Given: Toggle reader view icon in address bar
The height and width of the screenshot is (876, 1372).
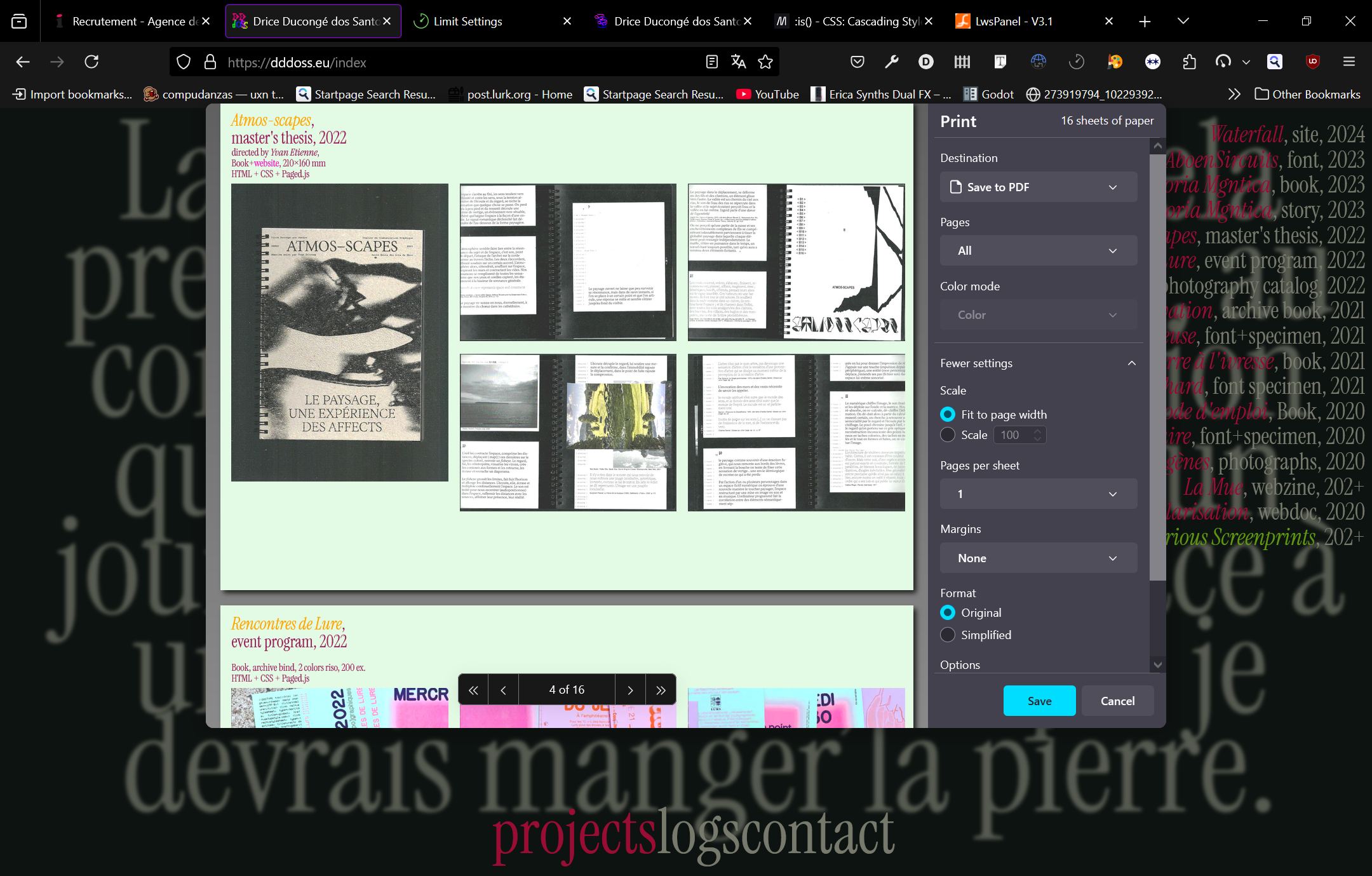Looking at the screenshot, I should (x=712, y=62).
